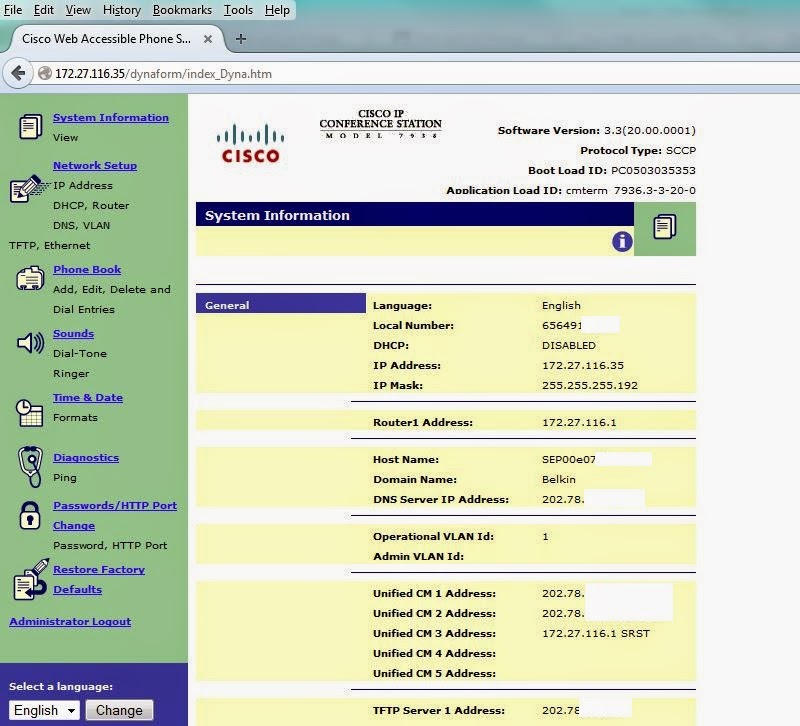This screenshot has width=800, height=726.
Task: Click the Unified CM 3 value 172.27.116.1 SRST
Action: click(596, 633)
